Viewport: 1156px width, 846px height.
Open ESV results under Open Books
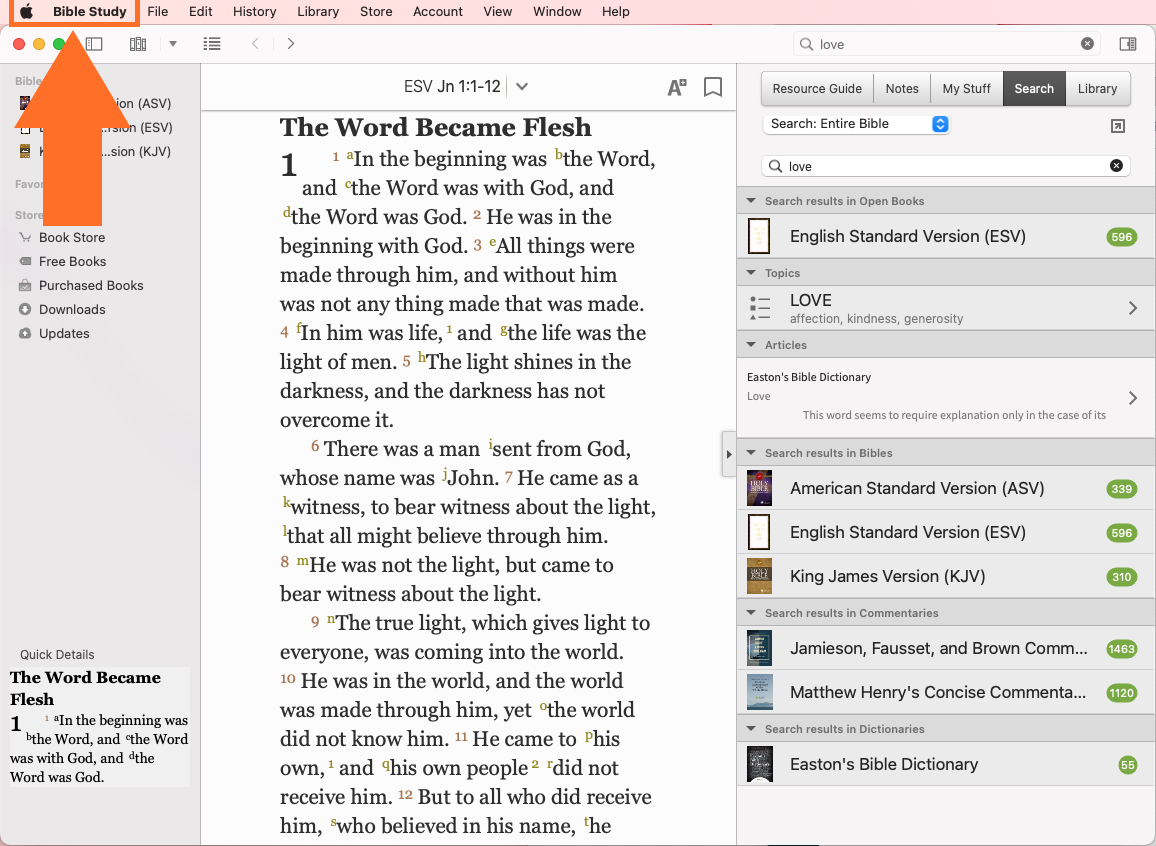(946, 237)
